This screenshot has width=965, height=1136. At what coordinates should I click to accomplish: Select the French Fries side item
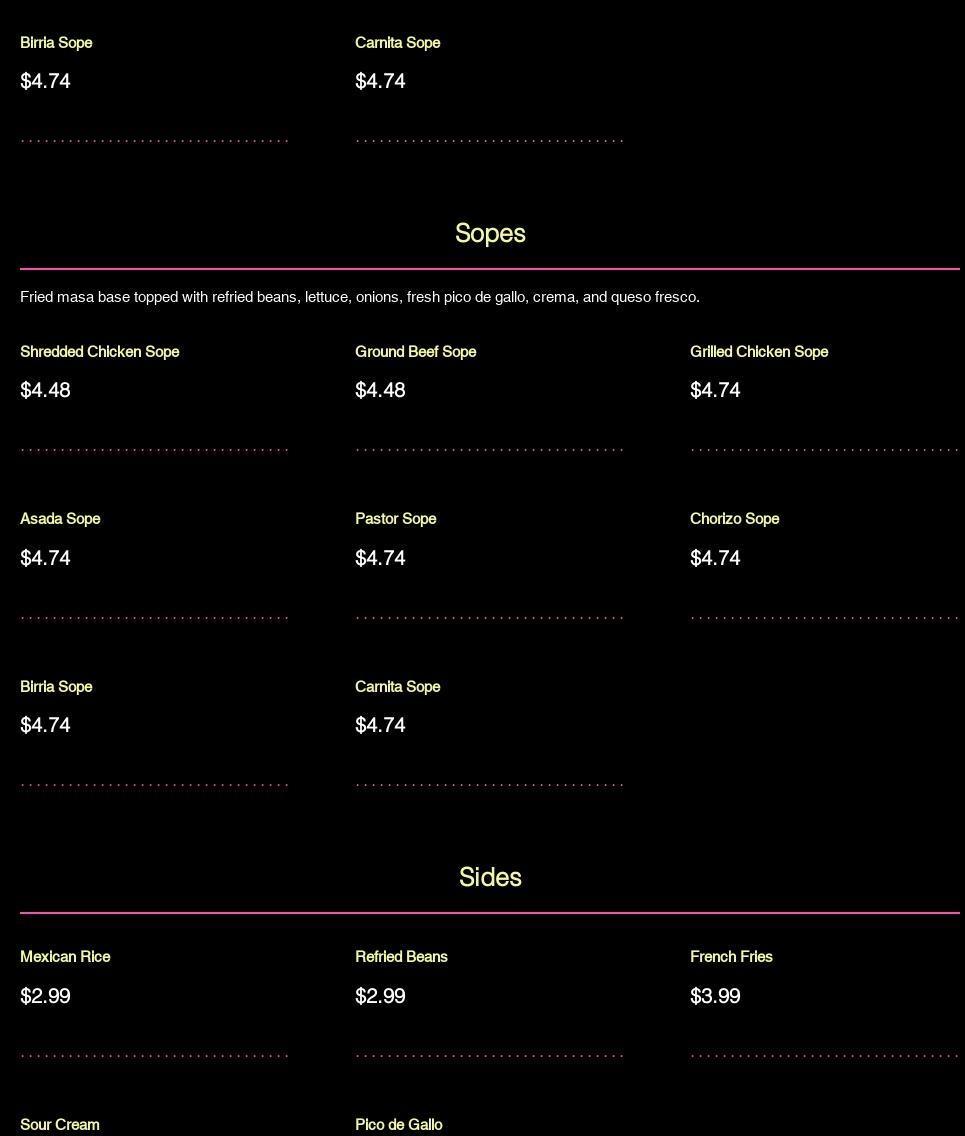click(731, 957)
